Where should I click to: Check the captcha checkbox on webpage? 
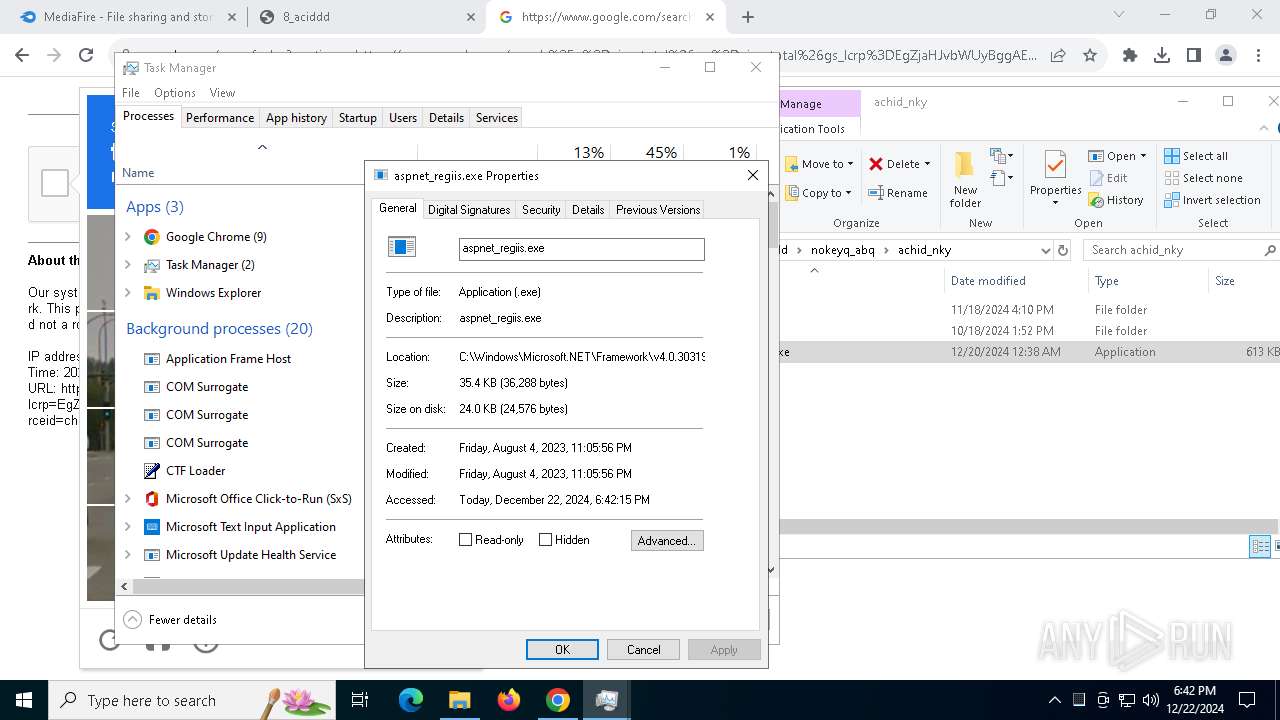point(55,183)
